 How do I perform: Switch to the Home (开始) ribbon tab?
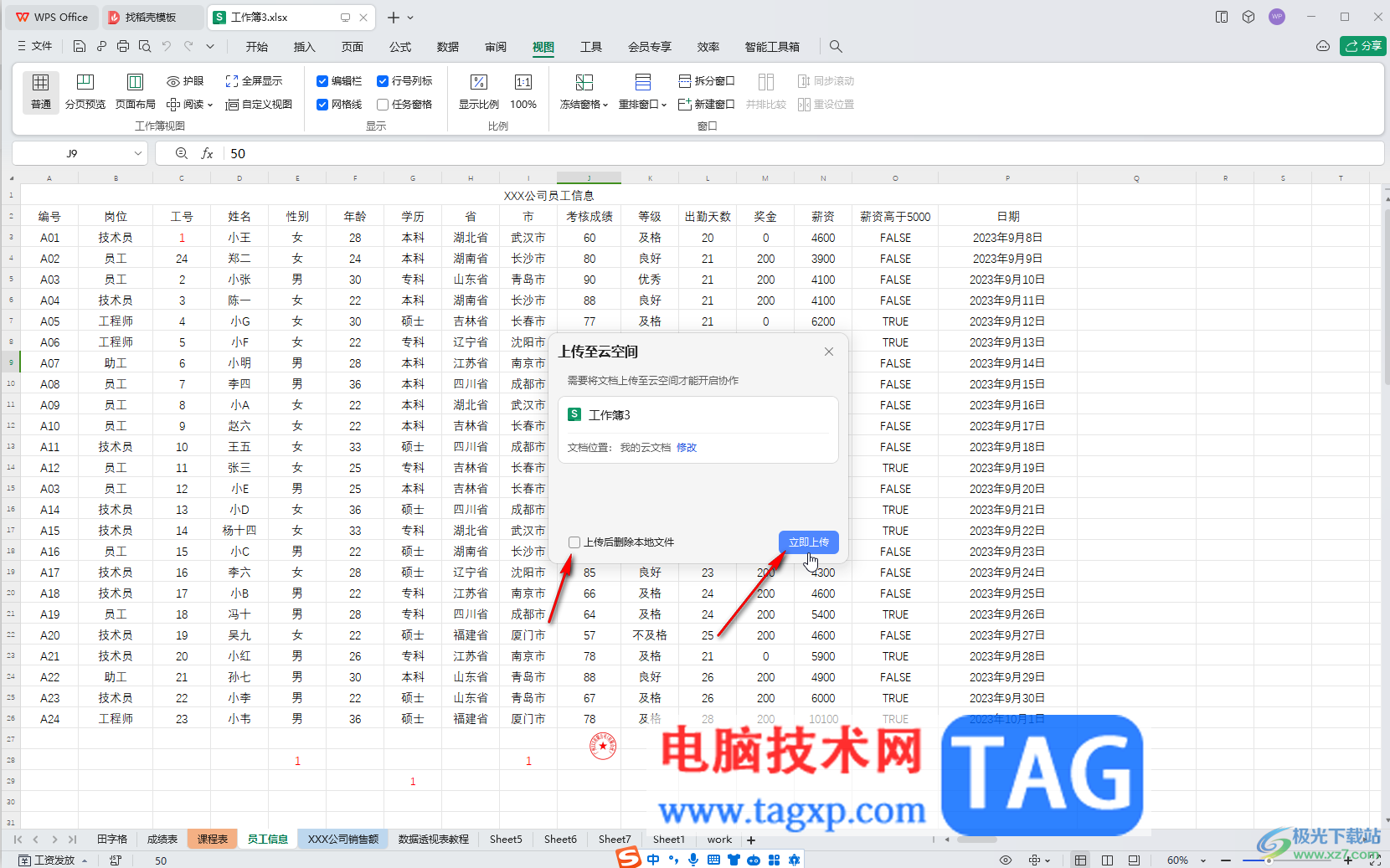[257, 47]
